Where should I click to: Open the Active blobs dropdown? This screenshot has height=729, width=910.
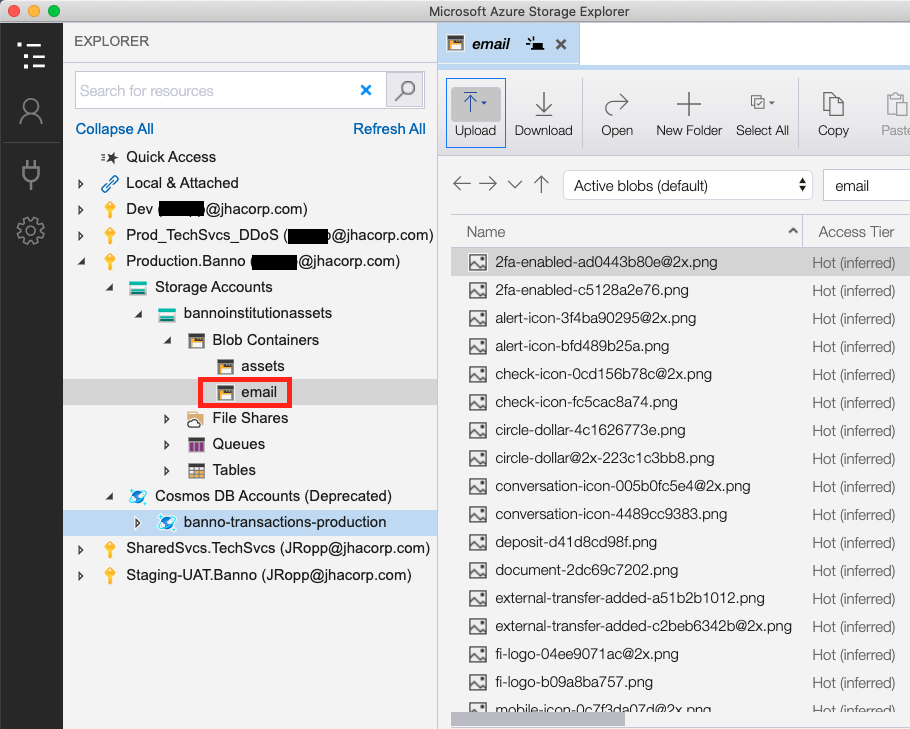[688, 185]
